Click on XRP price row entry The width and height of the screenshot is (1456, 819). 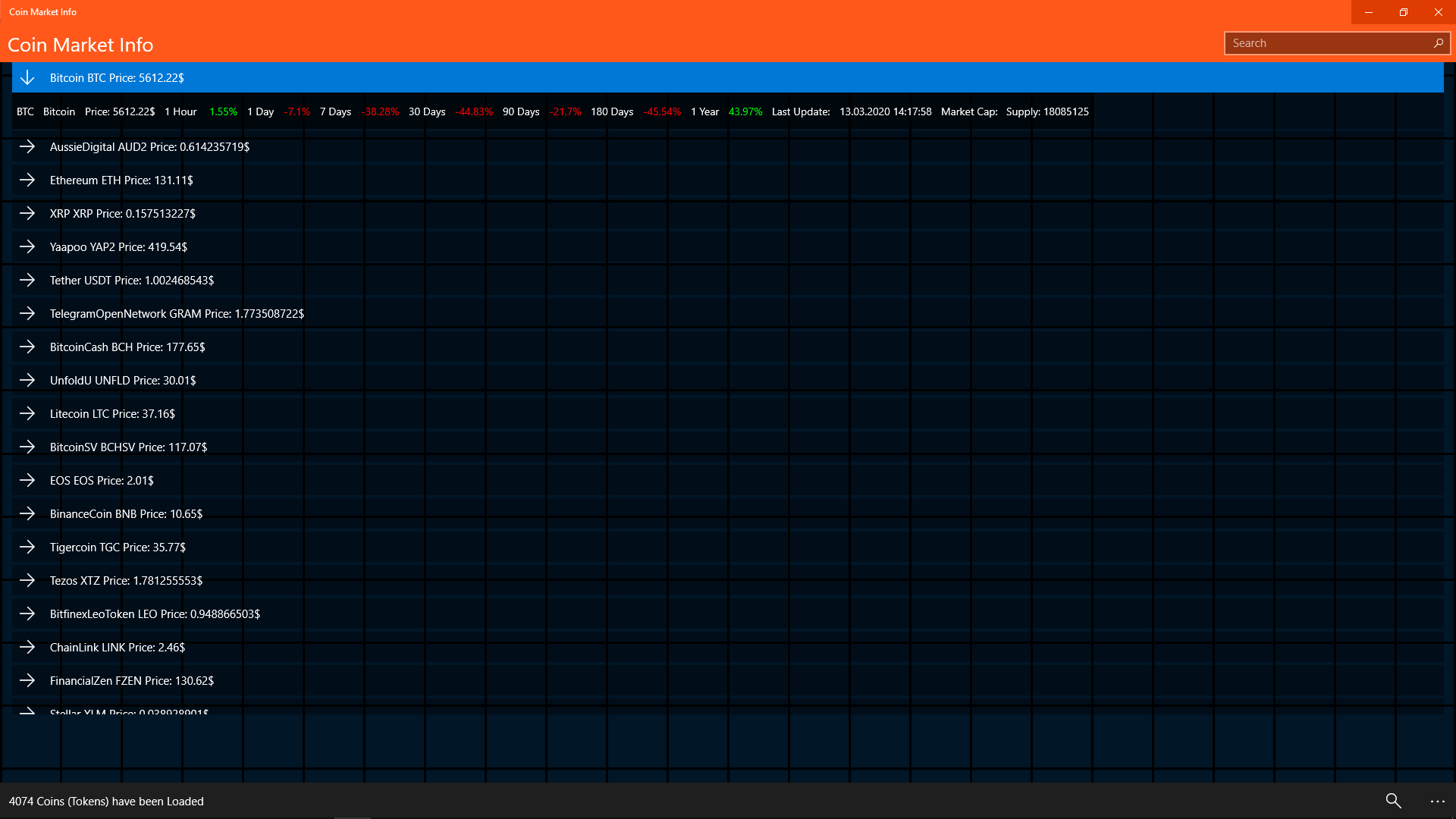click(x=122, y=213)
